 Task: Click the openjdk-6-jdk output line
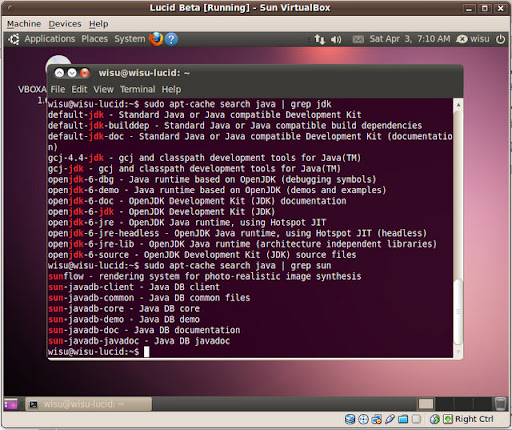pos(161,212)
